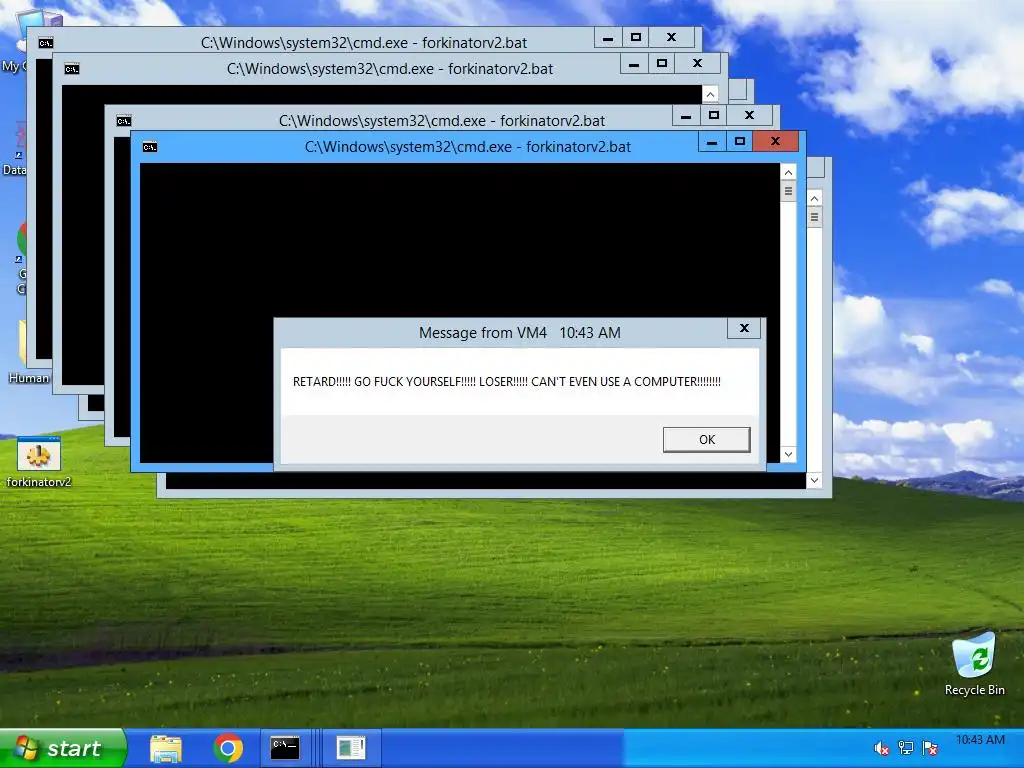This screenshot has width=1024, height=768.
Task: Click the 10:43 AM taskbar clock
Action: tap(980, 740)
